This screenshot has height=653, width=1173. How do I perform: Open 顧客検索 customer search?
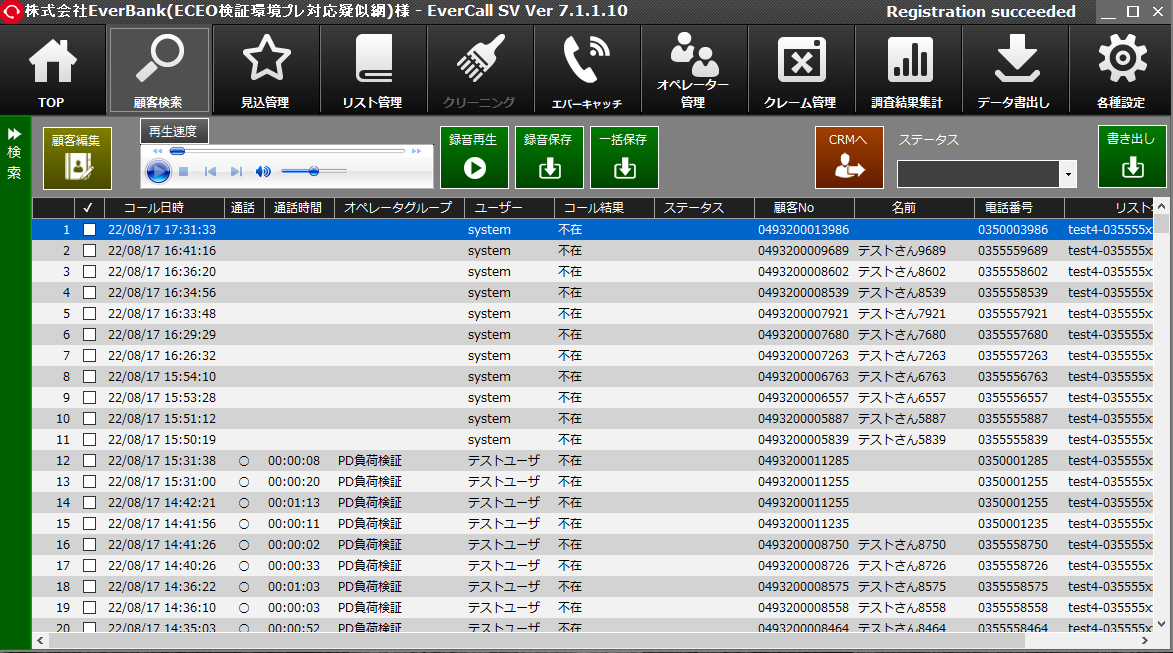pyautogui.click(x=159, y=70)
